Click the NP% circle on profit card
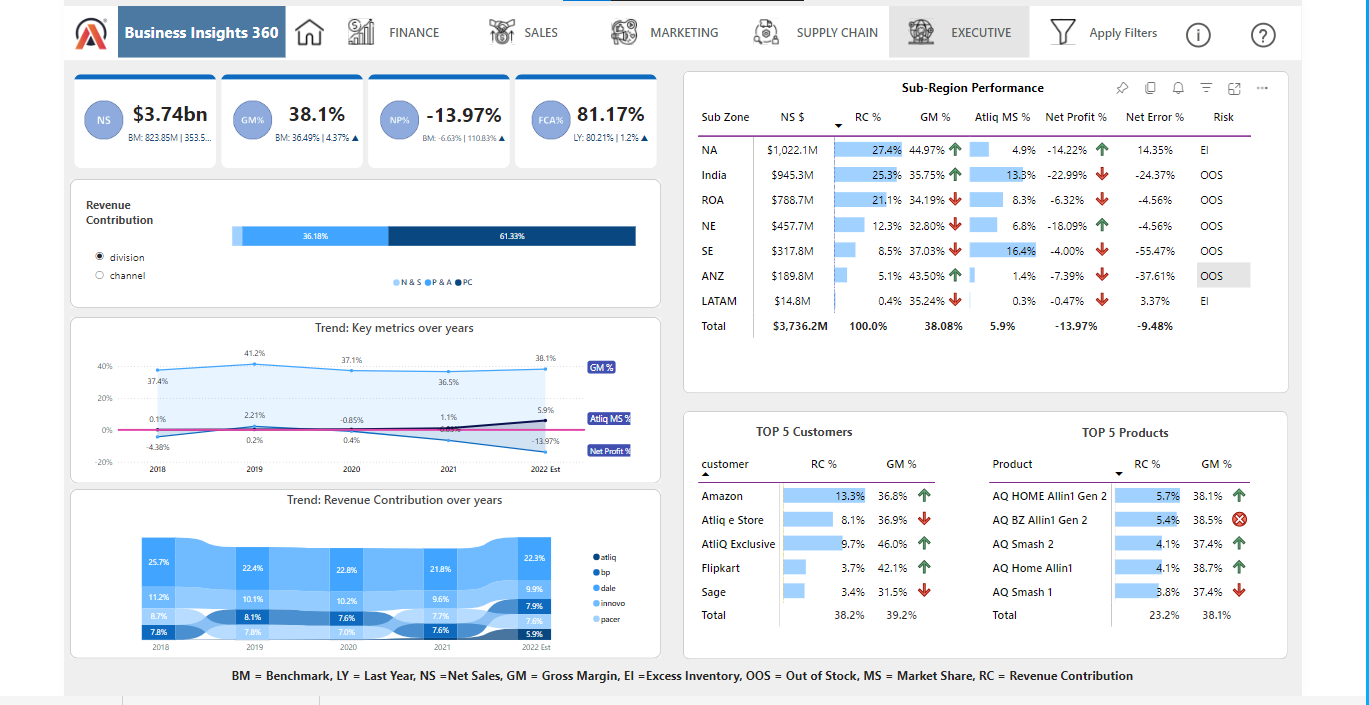This screenshot has height=705, width=1369. tap(398, 120)
